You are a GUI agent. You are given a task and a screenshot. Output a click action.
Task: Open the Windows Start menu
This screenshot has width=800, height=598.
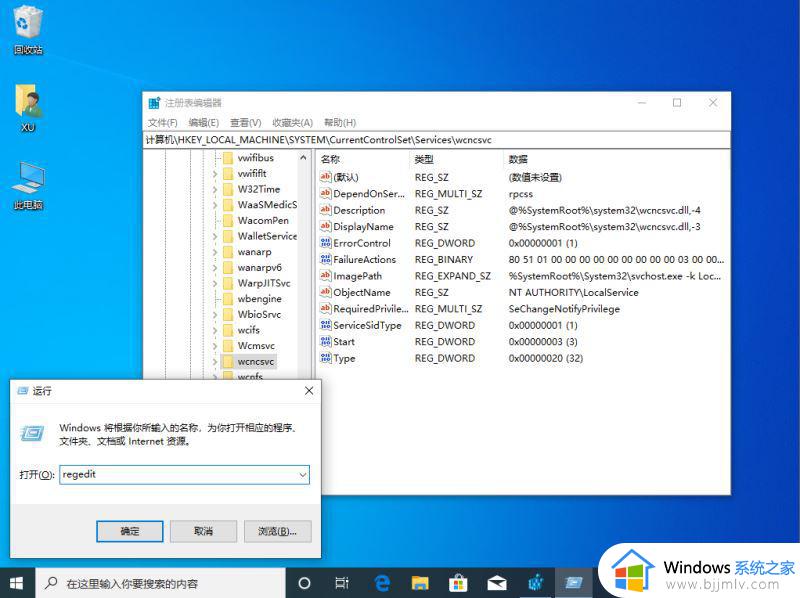pos(17,583)
